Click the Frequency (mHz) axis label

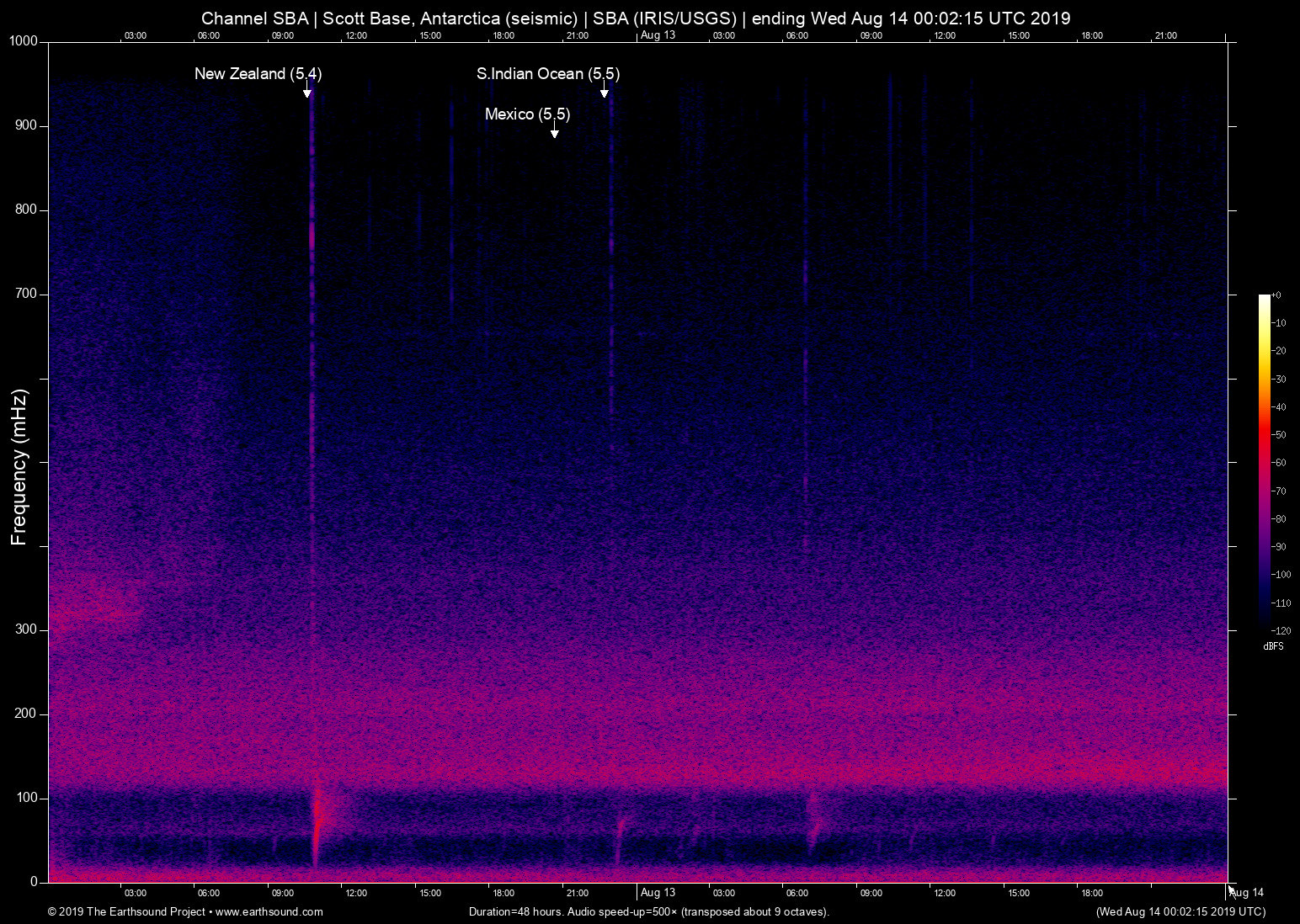(x=19, y=467)
